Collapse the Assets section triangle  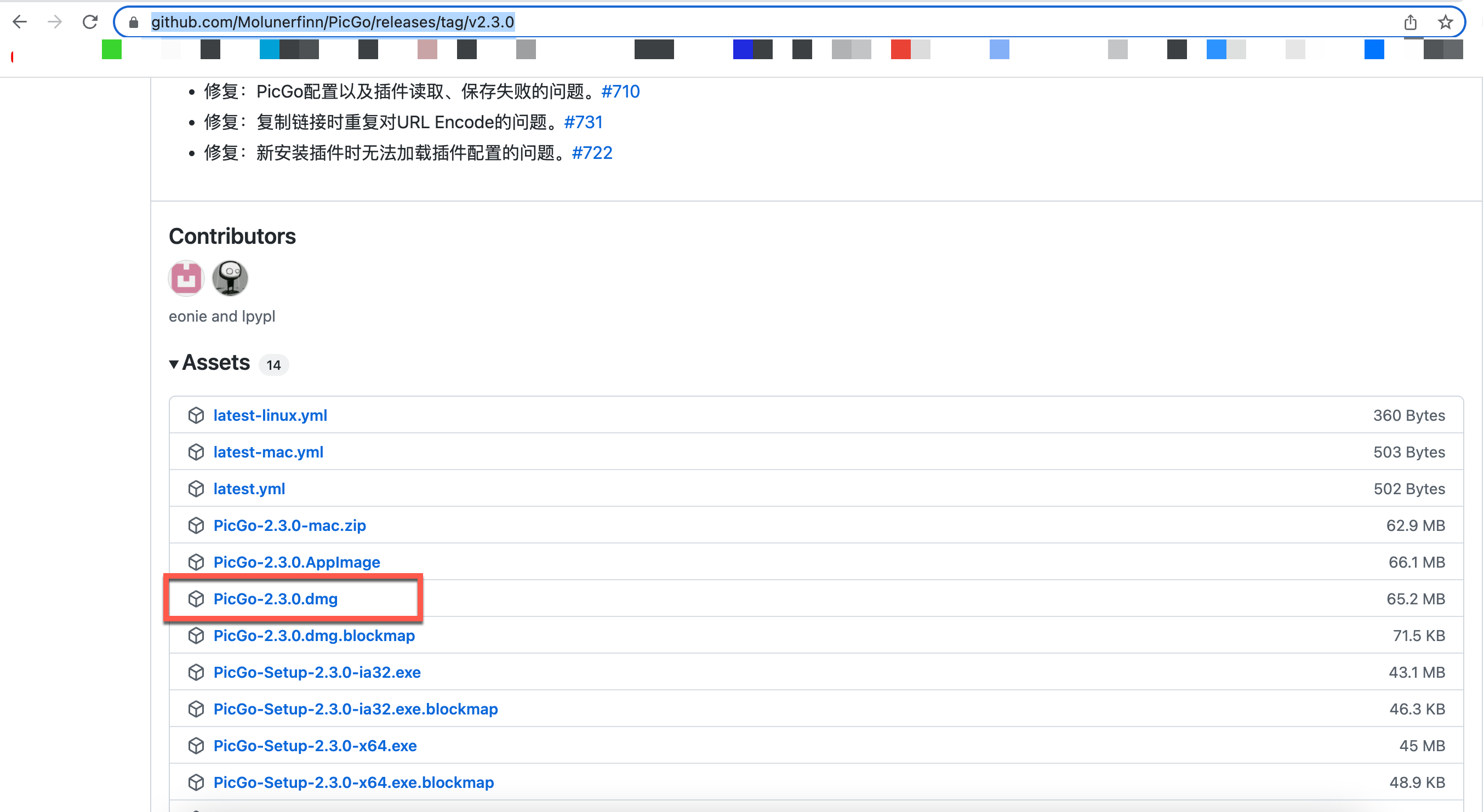pos(173,364)
